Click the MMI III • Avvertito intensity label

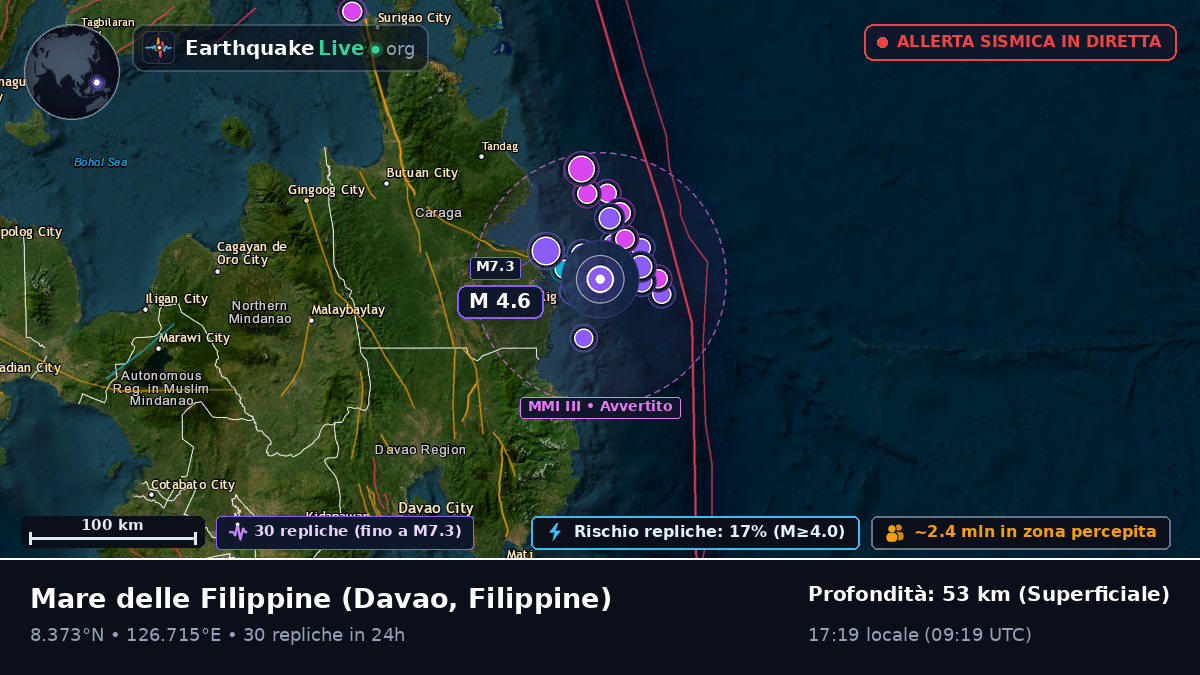(x=600, y=407)
